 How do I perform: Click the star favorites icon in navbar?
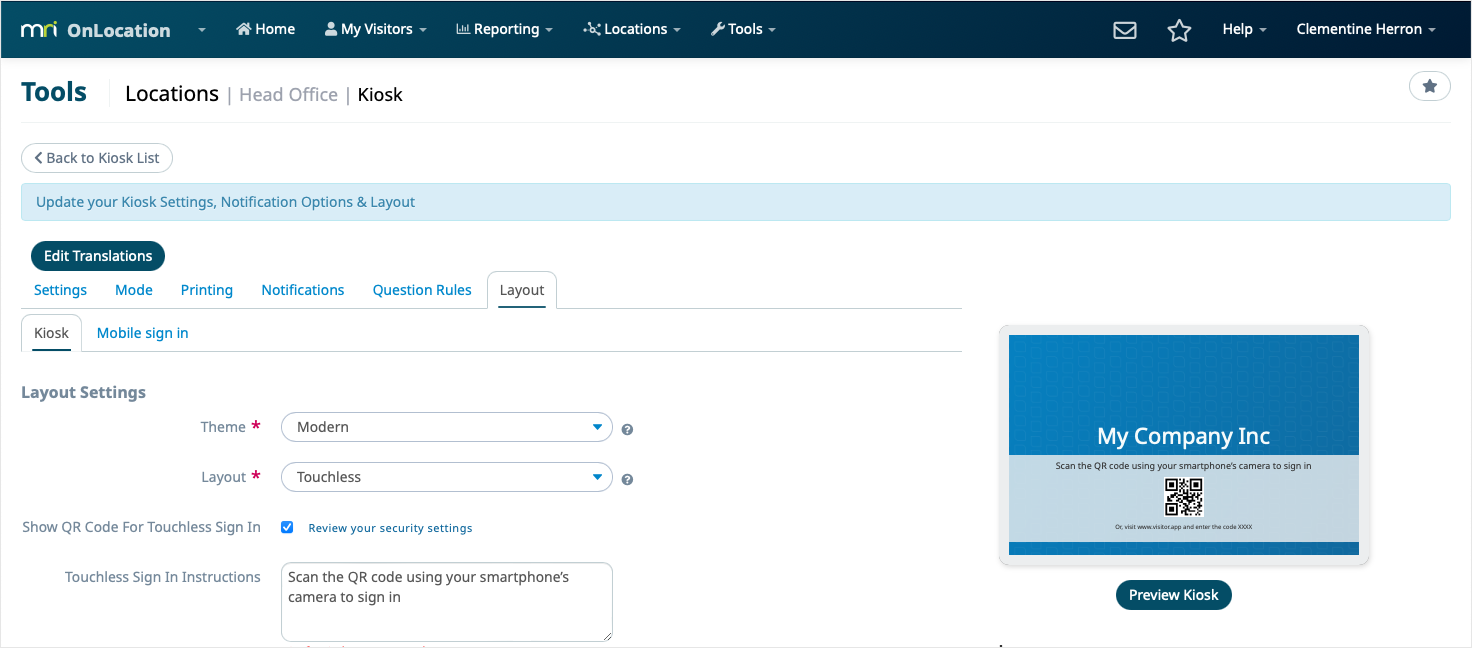(1179, 30)
